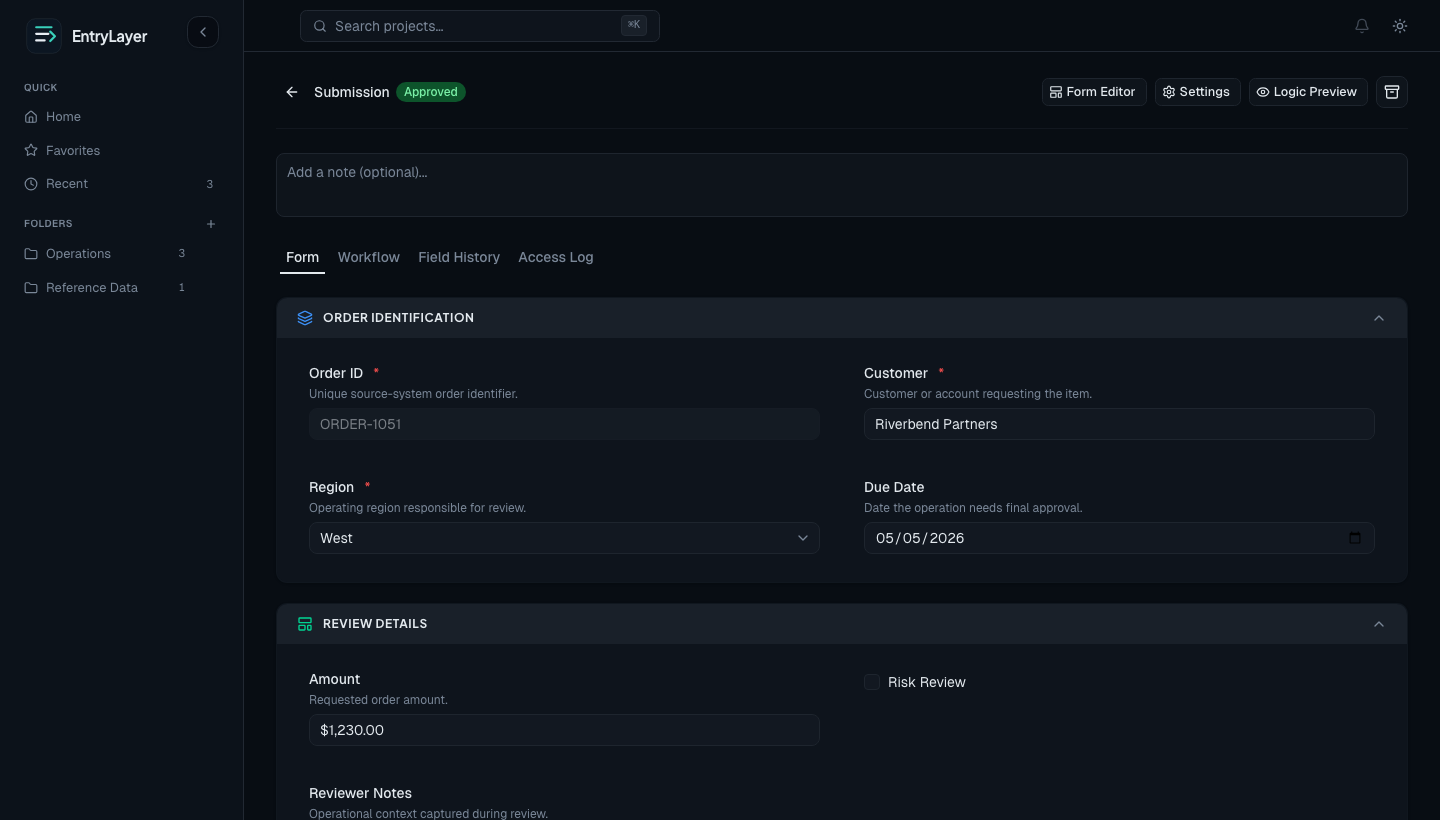
Task: Add a new folder with the plus icon
Action: coord(211,224)
